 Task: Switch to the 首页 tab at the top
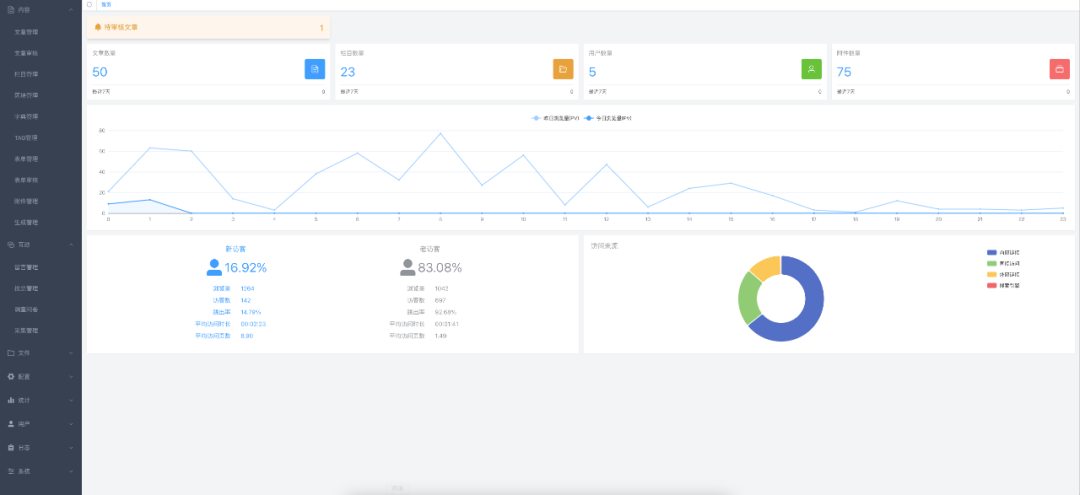(x=105, y=4)
